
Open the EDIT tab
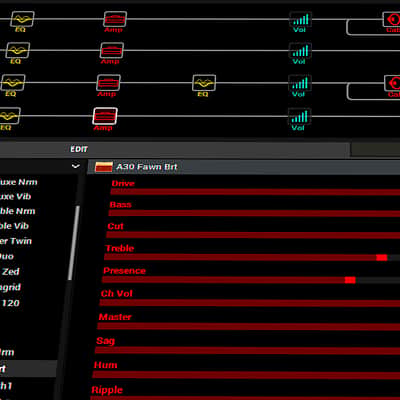click(79, 149)
